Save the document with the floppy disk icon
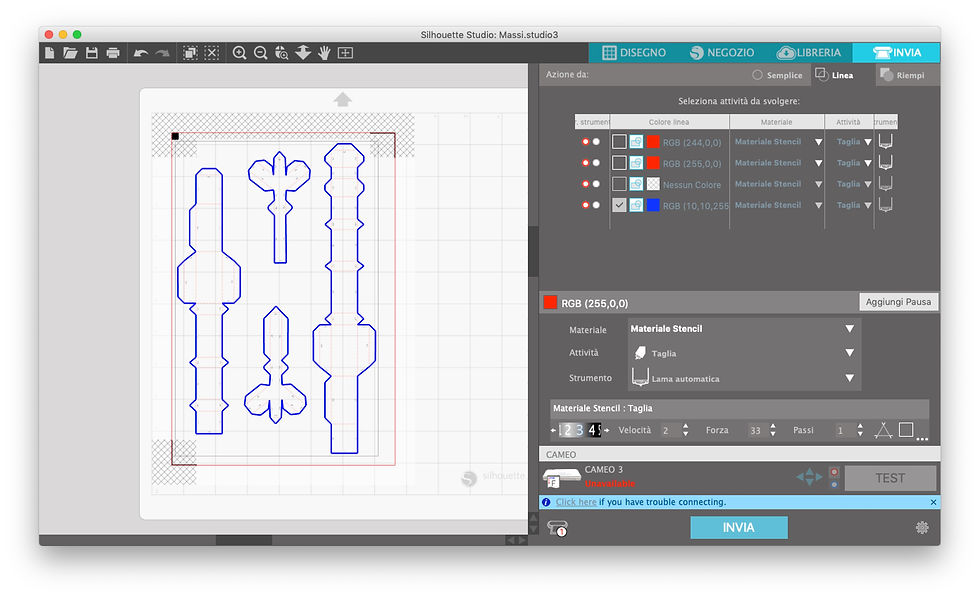 [x=91, y=53]
